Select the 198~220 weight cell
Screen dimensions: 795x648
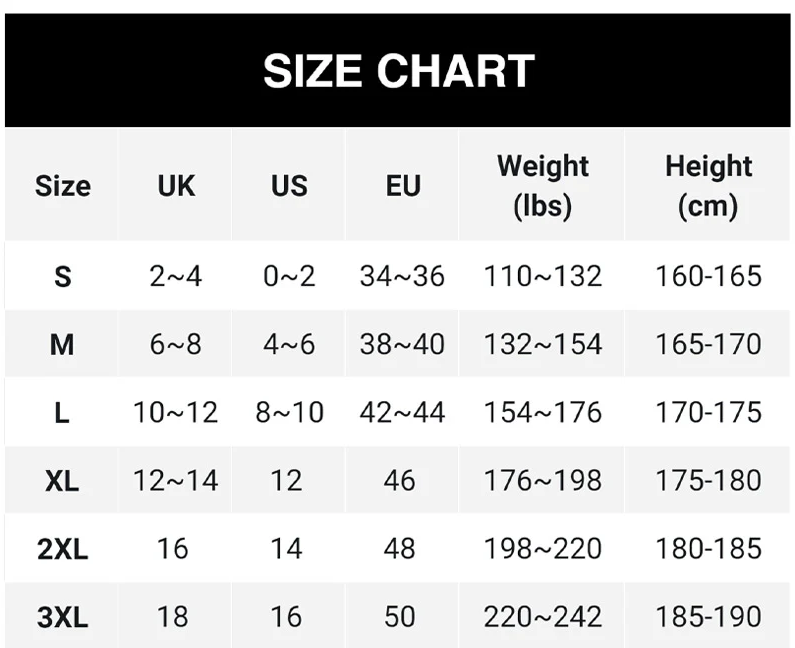(x=543, y=549)
